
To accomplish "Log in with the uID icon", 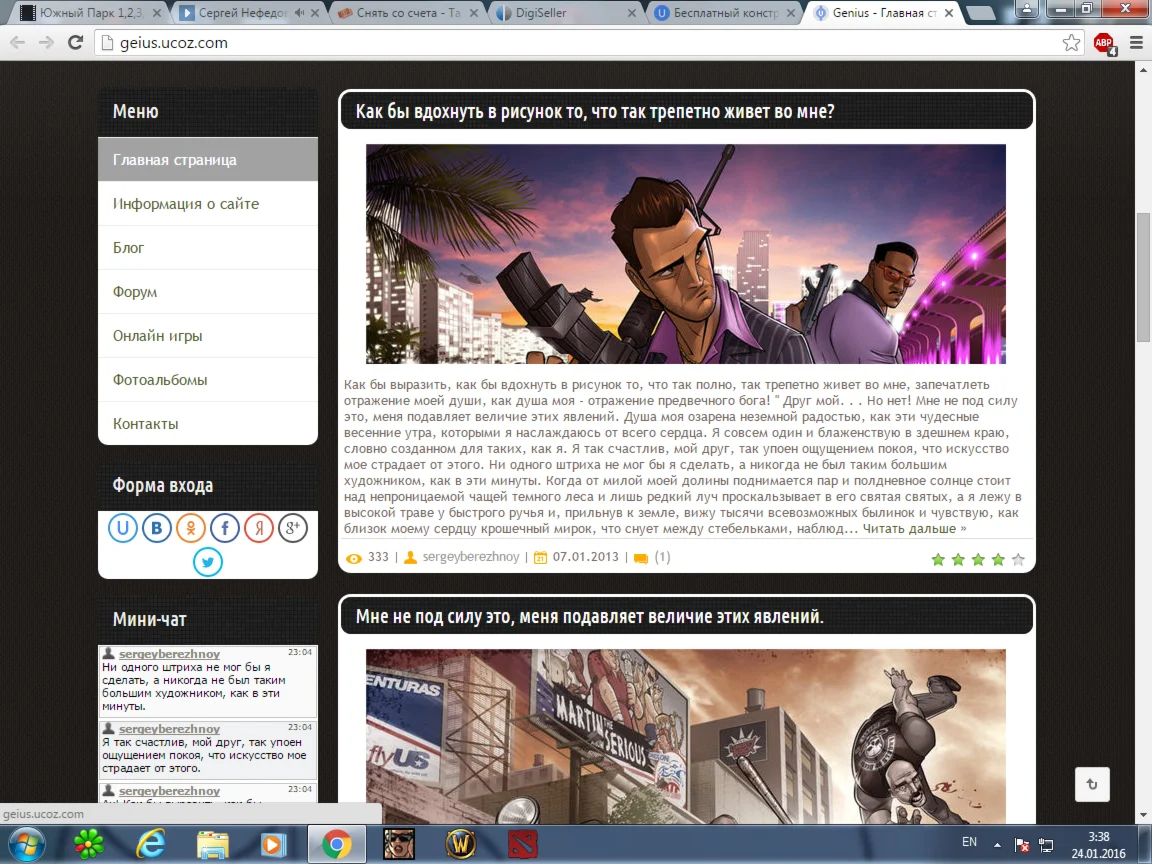I will 123,528.
